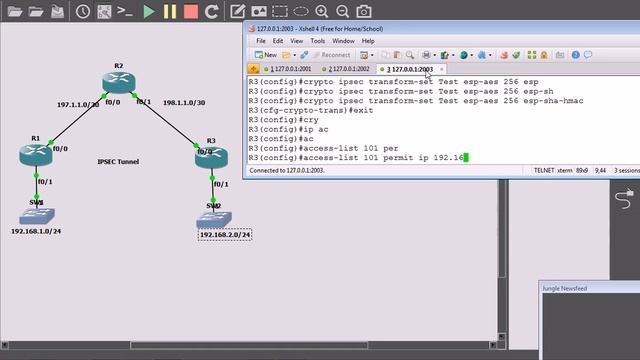Expand the font dropdown arrow
The height and width of the screenshot is (360, 640).
(x=490, y=55)
